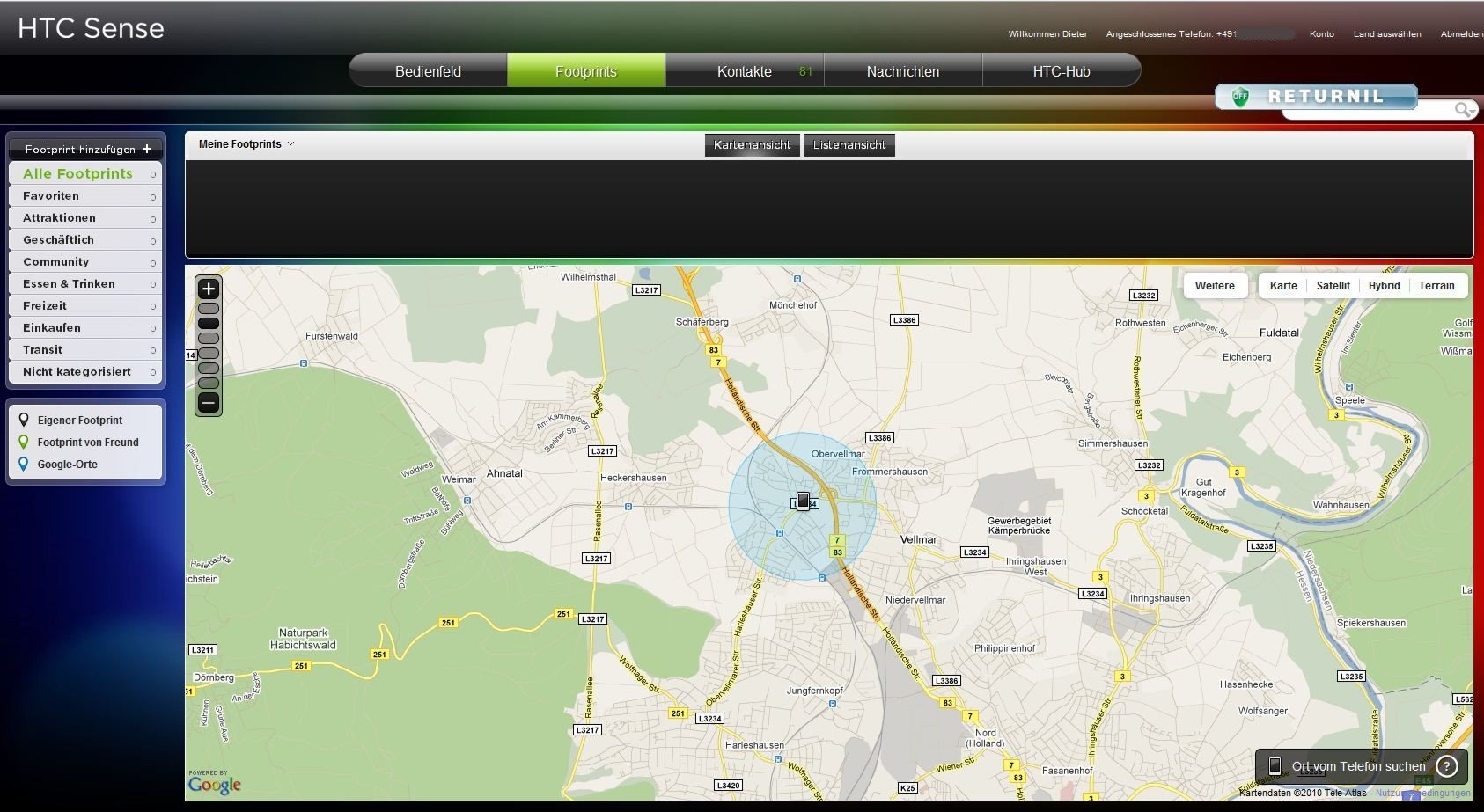Click the Google logo on the map
Screen dimensions: 1484x812
(x=214, y=783)
